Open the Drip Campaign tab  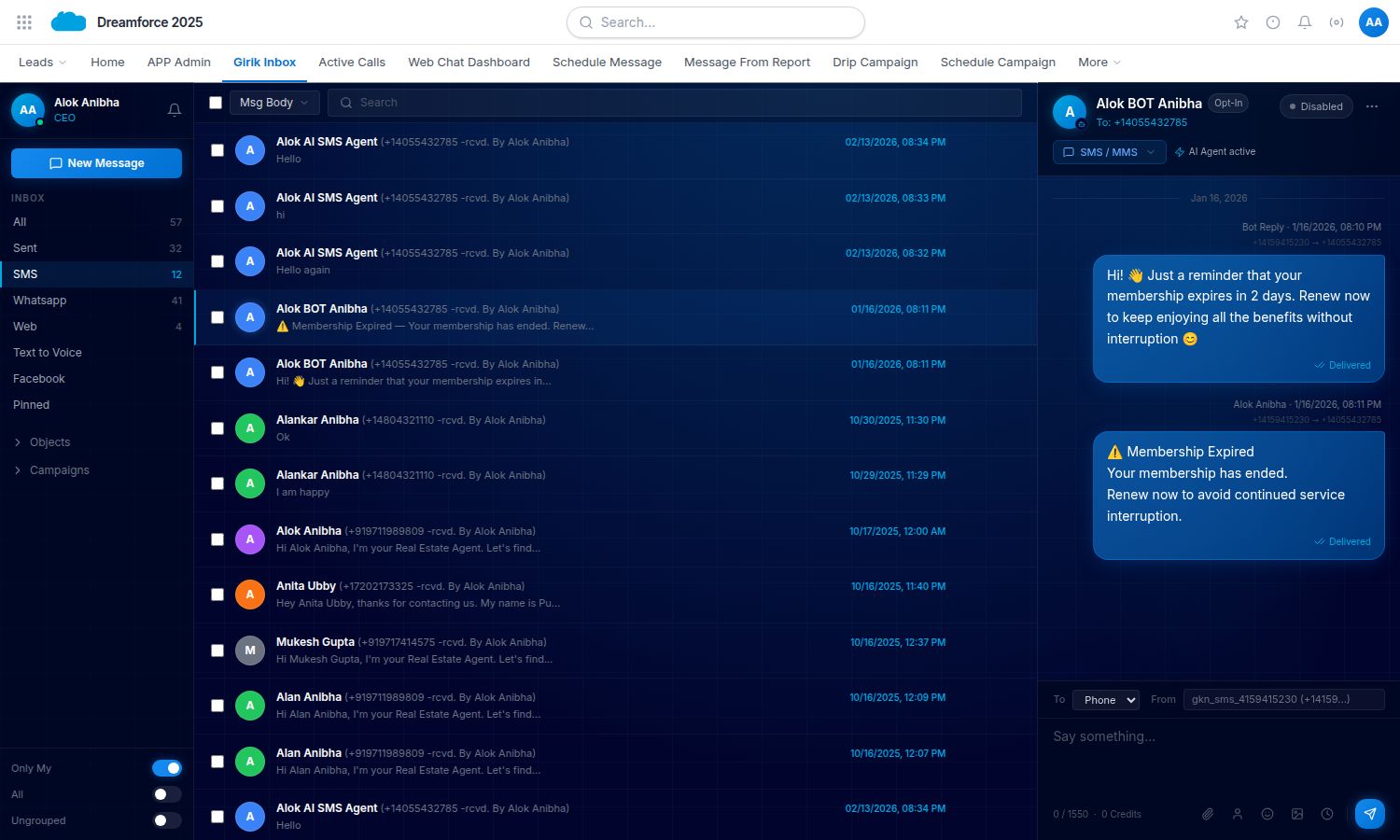point(875,63)
